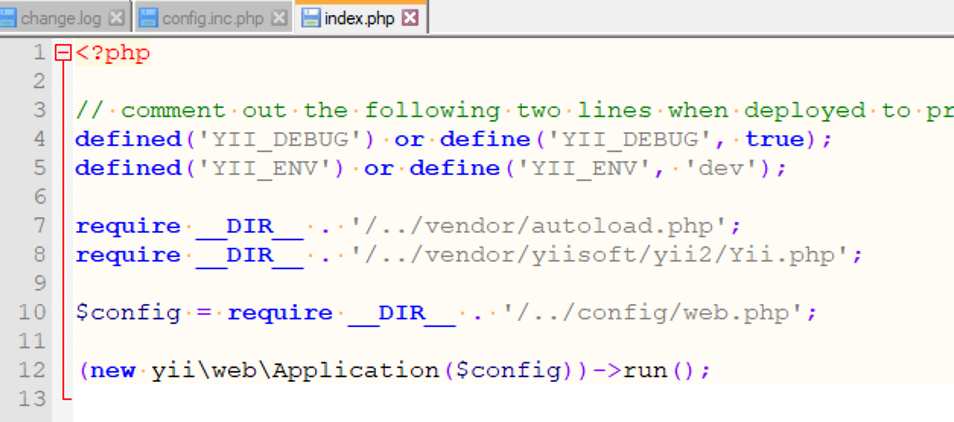Click the save icon on index.php tab
The image size is (954, 422).
pyautogui.click(x=311, y=17)
